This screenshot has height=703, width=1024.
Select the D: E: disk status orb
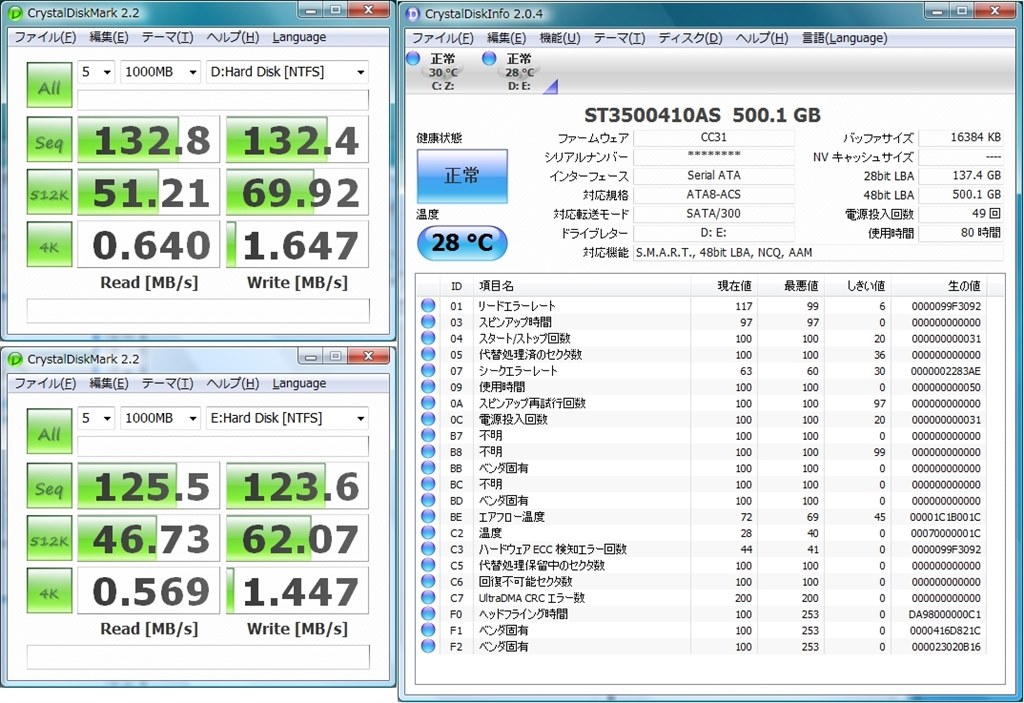[489, 58]
